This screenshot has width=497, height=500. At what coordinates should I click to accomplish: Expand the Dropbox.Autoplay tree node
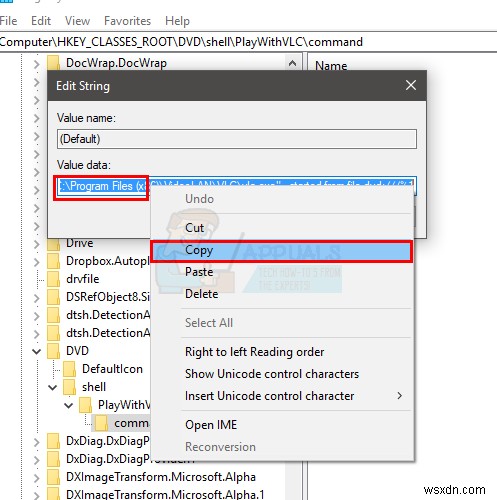click(37, 262)
